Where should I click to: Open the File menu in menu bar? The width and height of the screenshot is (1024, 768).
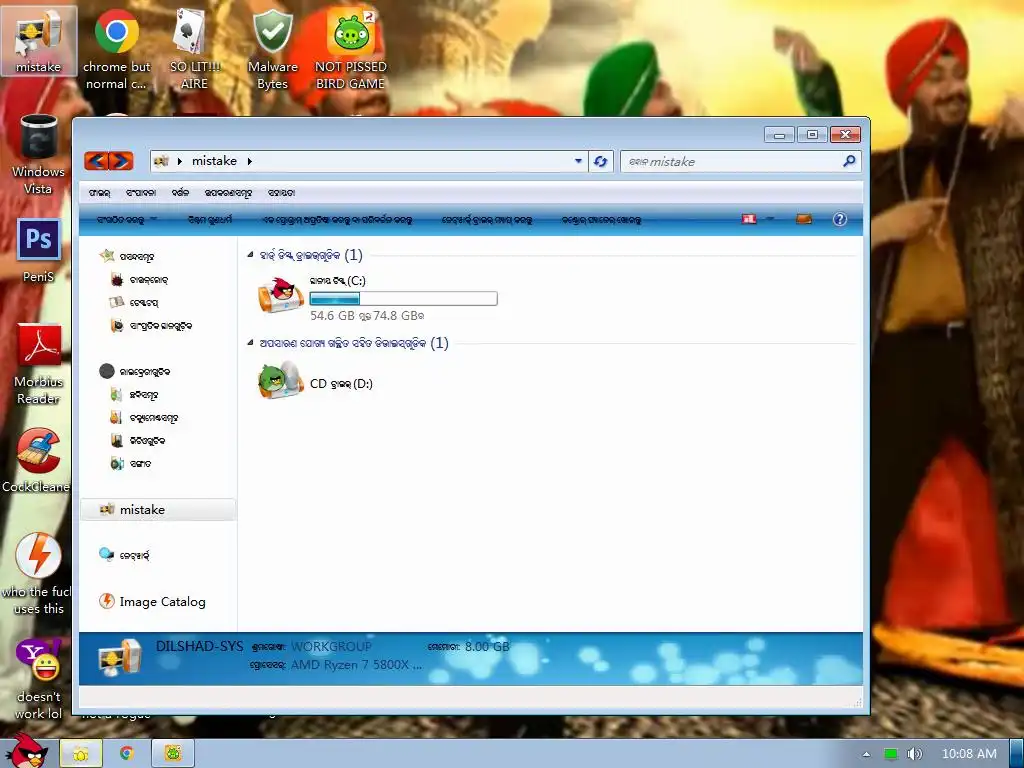(x=100, y=193)
